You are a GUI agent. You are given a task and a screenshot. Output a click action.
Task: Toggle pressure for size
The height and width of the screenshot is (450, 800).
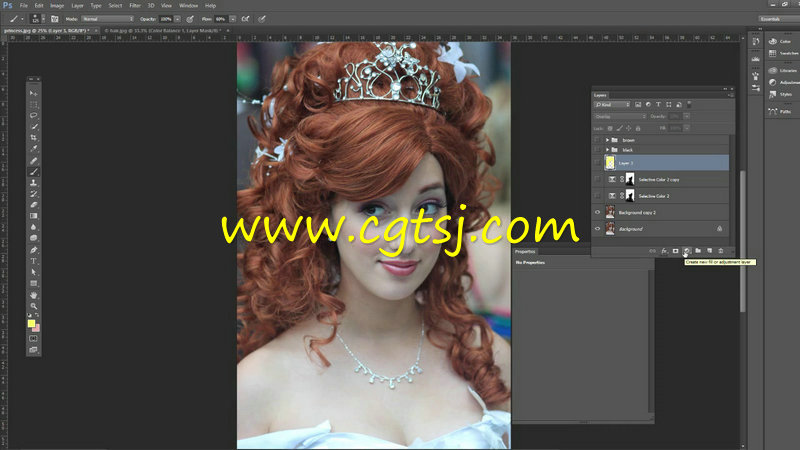tap(262, 19)
